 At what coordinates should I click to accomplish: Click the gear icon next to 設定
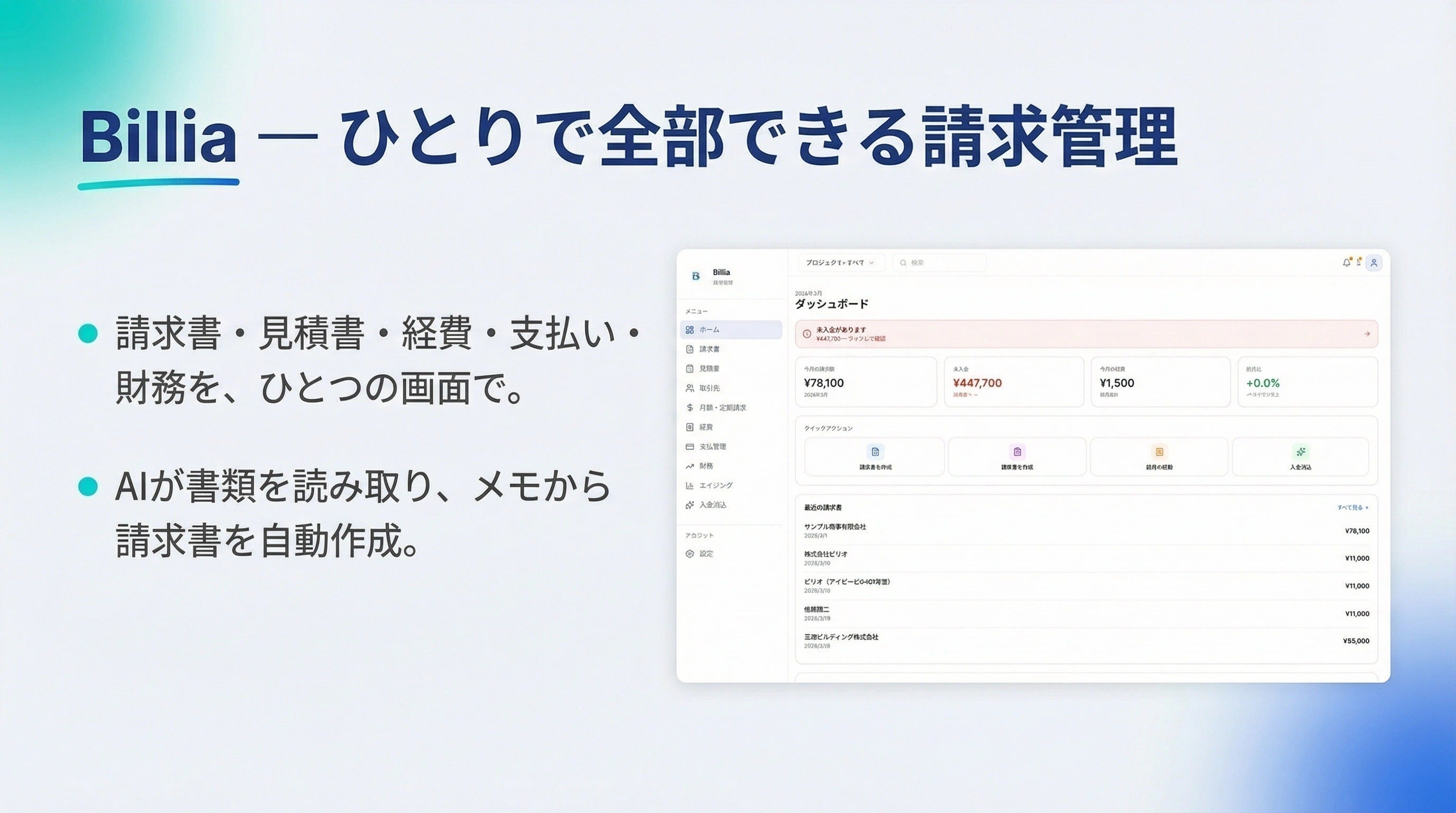pyautogui.click(x=689, y=554)
